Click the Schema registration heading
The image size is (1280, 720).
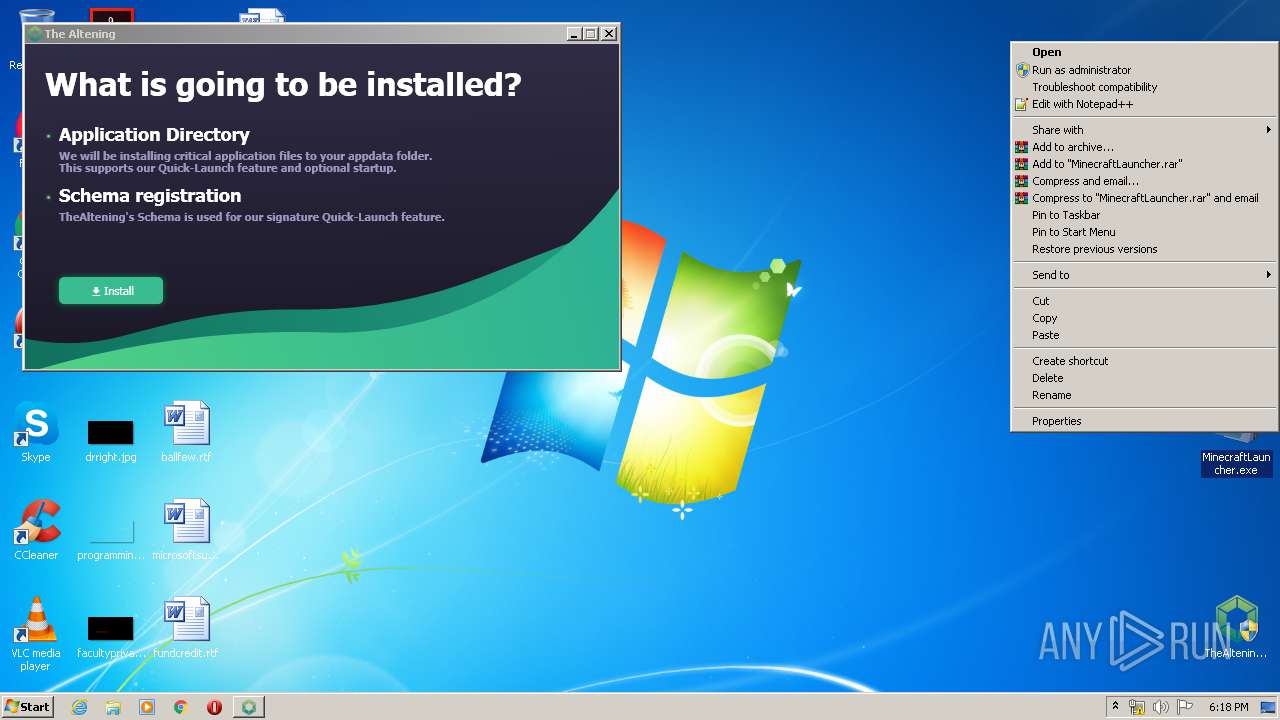[x=150, y=195]
